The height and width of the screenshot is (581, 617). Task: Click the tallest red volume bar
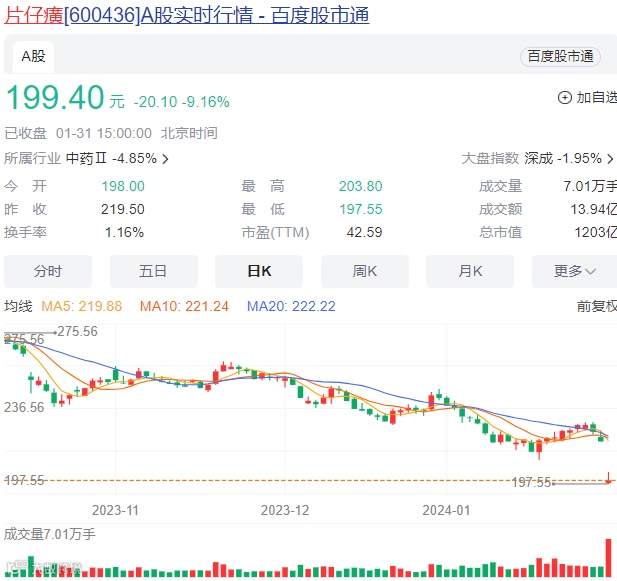(608, 558)
